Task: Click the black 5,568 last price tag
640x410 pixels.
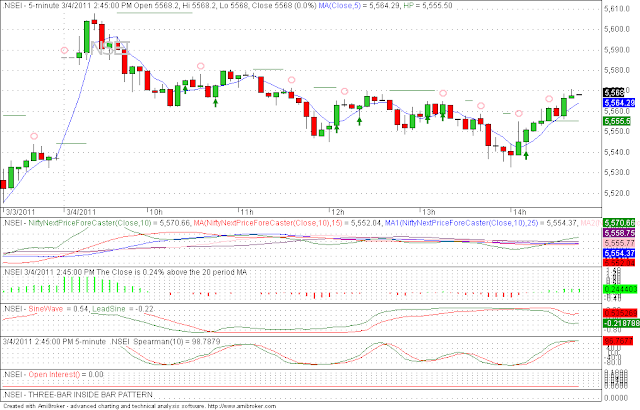Action: point(614,92)
